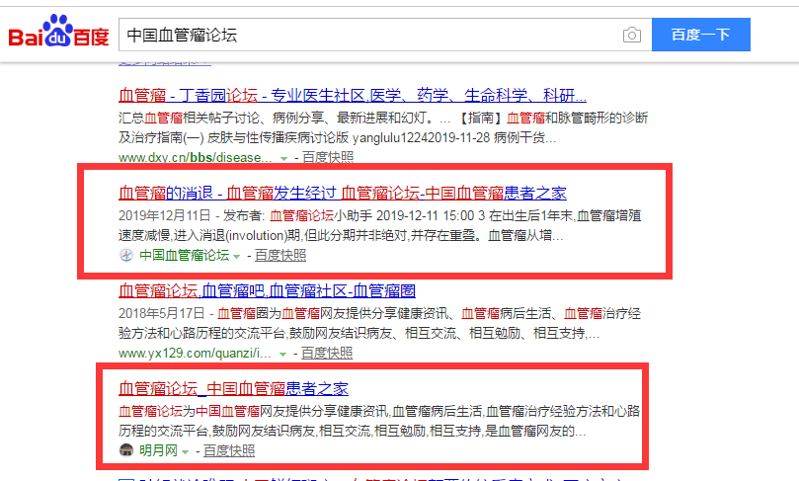Open 百度快照 beside www.yx129.com result
Viewport: 799px width, 481px height.
click(x=327, y=353)
